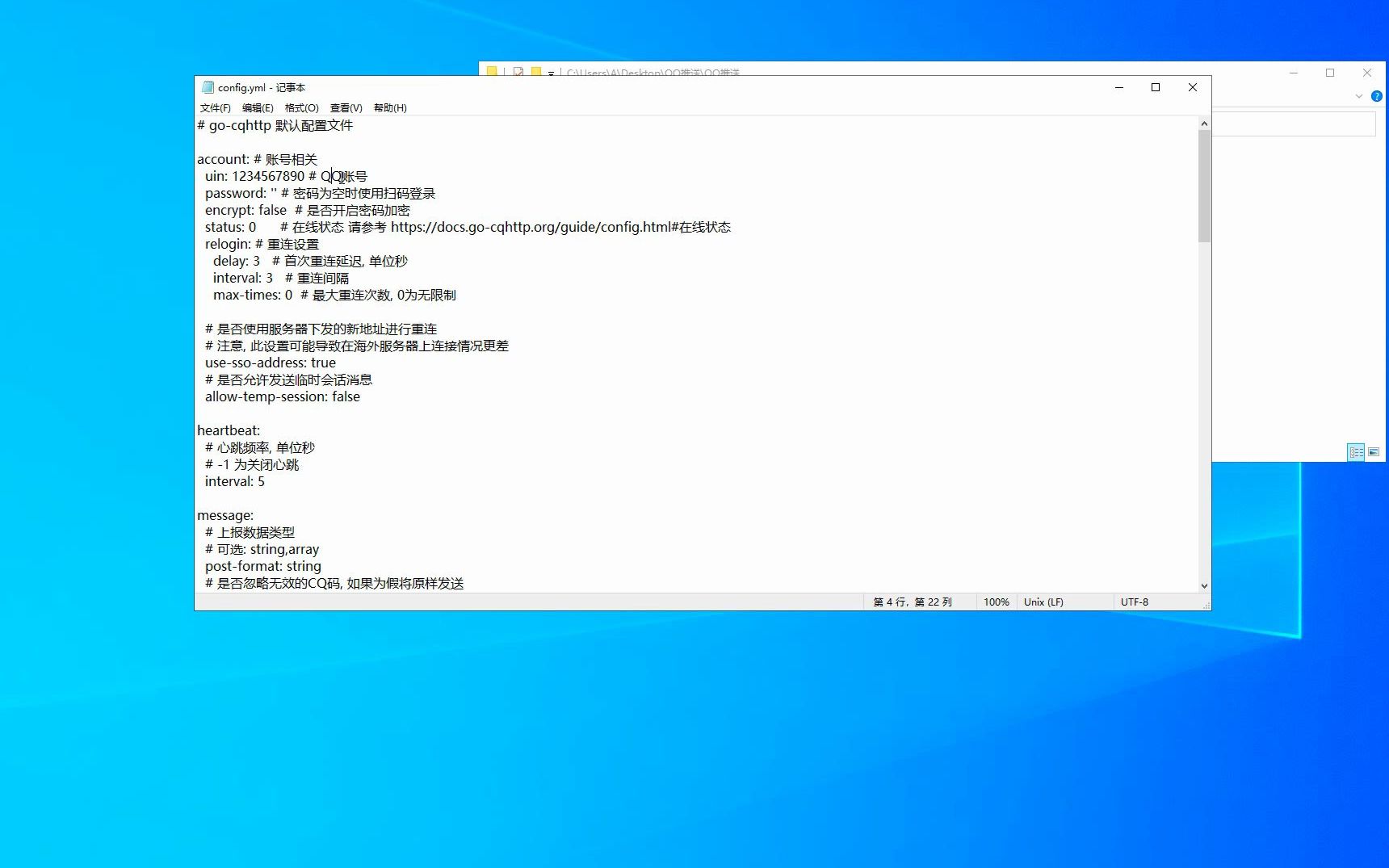Screen dimensions: 1389x868
Task: Click the '# 是否使用服务器下发的新地址进行重连' comment
Action: coord(321,329)
